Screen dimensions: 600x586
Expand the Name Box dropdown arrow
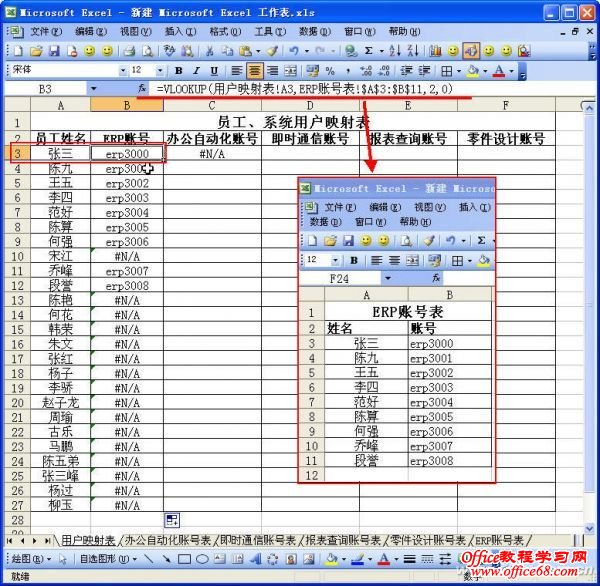93,89
